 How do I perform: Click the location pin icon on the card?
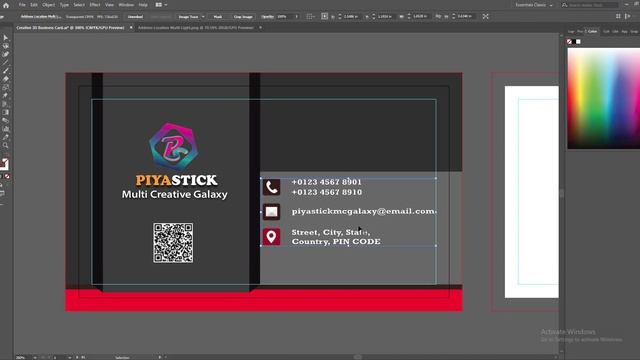271,237
